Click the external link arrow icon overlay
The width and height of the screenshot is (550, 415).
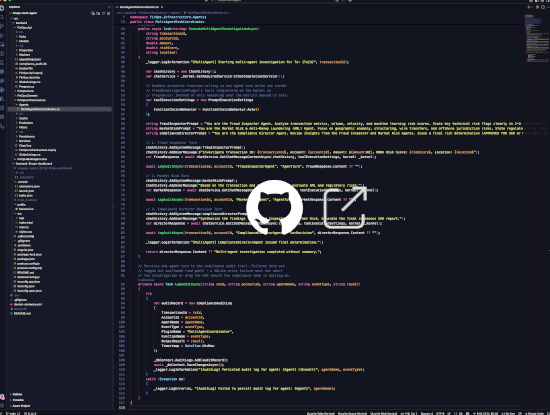click(x=344, y=207)
